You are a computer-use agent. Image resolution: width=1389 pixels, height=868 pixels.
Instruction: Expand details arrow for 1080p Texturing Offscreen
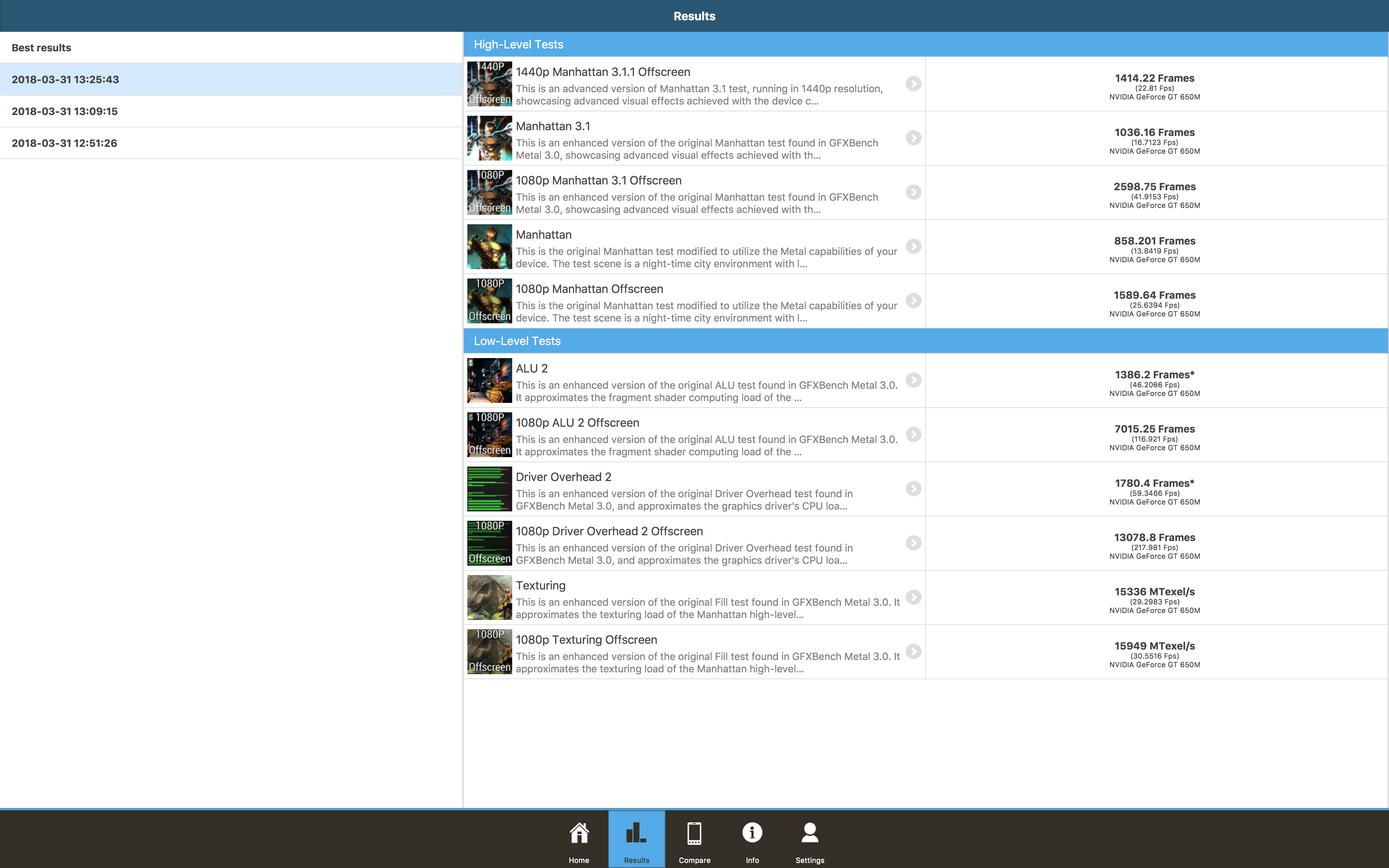[x=913, y=652]
